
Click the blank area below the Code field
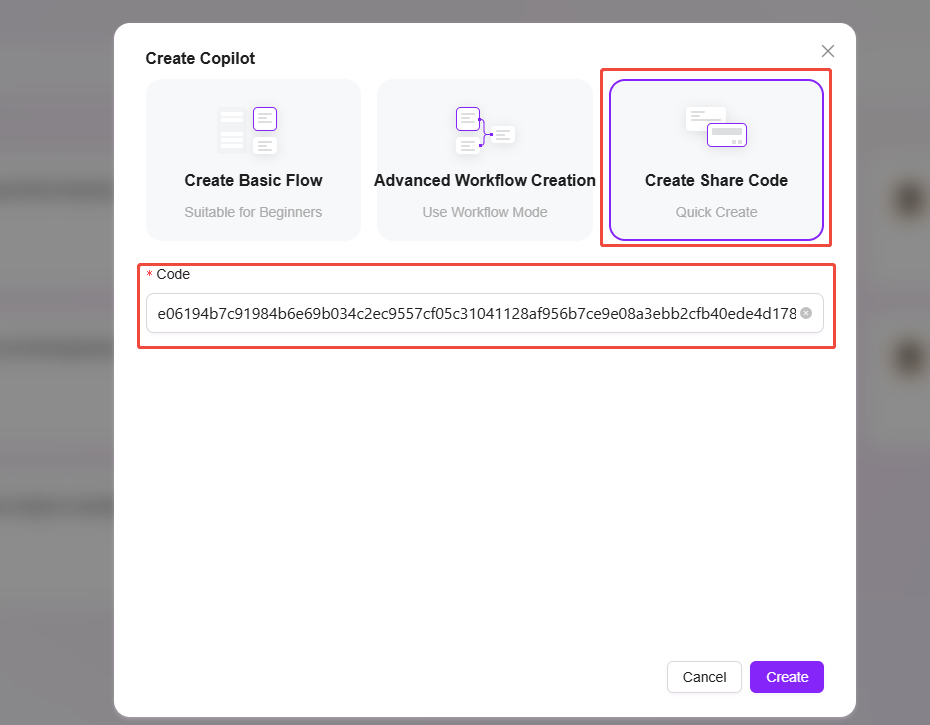tap(485, 498)
